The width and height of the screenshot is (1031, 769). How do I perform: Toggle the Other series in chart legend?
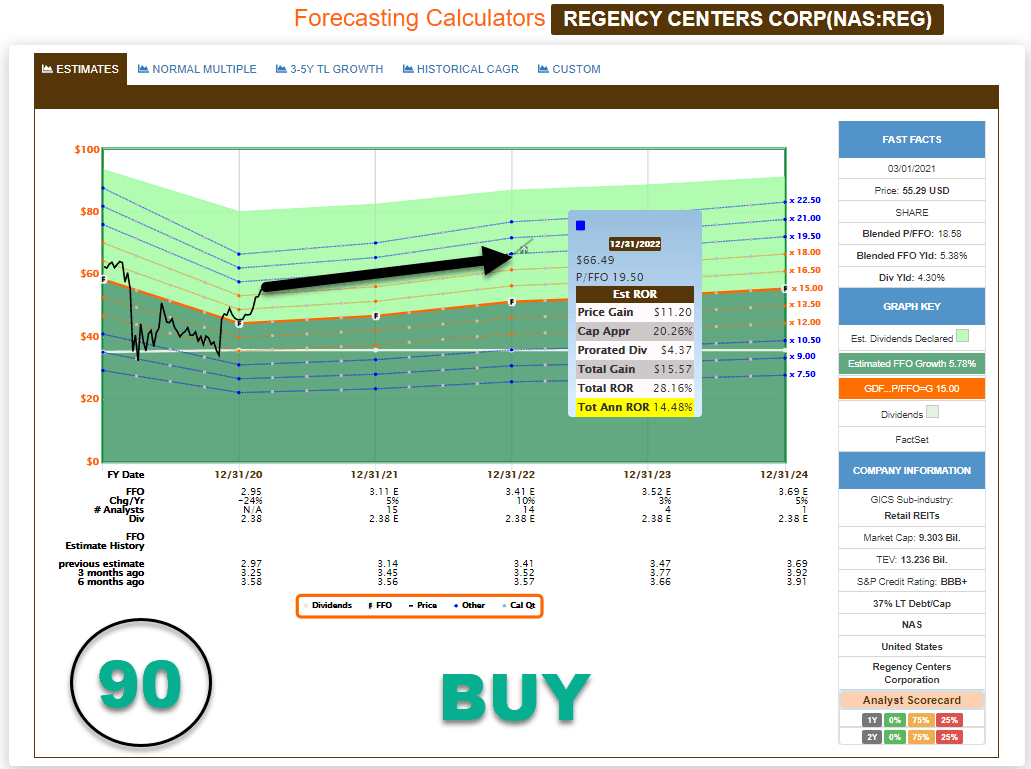pos(469,605)
